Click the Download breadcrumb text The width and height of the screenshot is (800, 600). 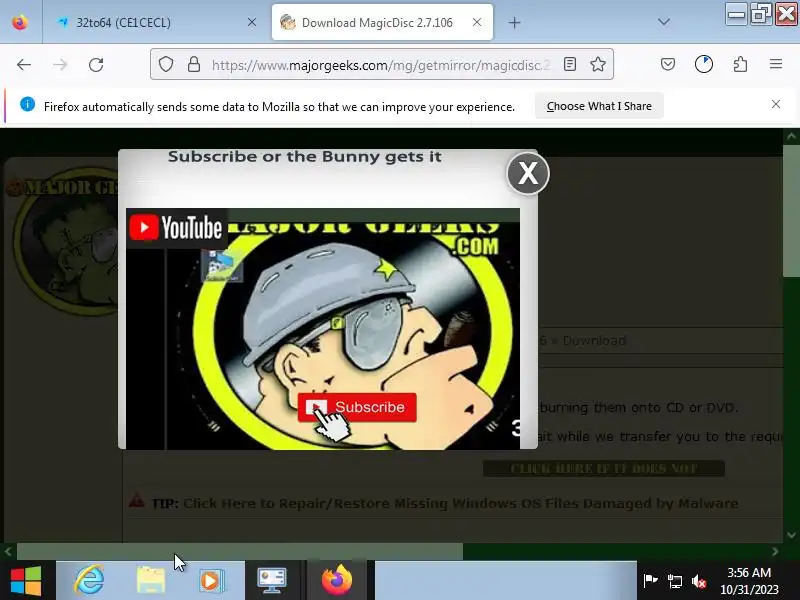594,340
